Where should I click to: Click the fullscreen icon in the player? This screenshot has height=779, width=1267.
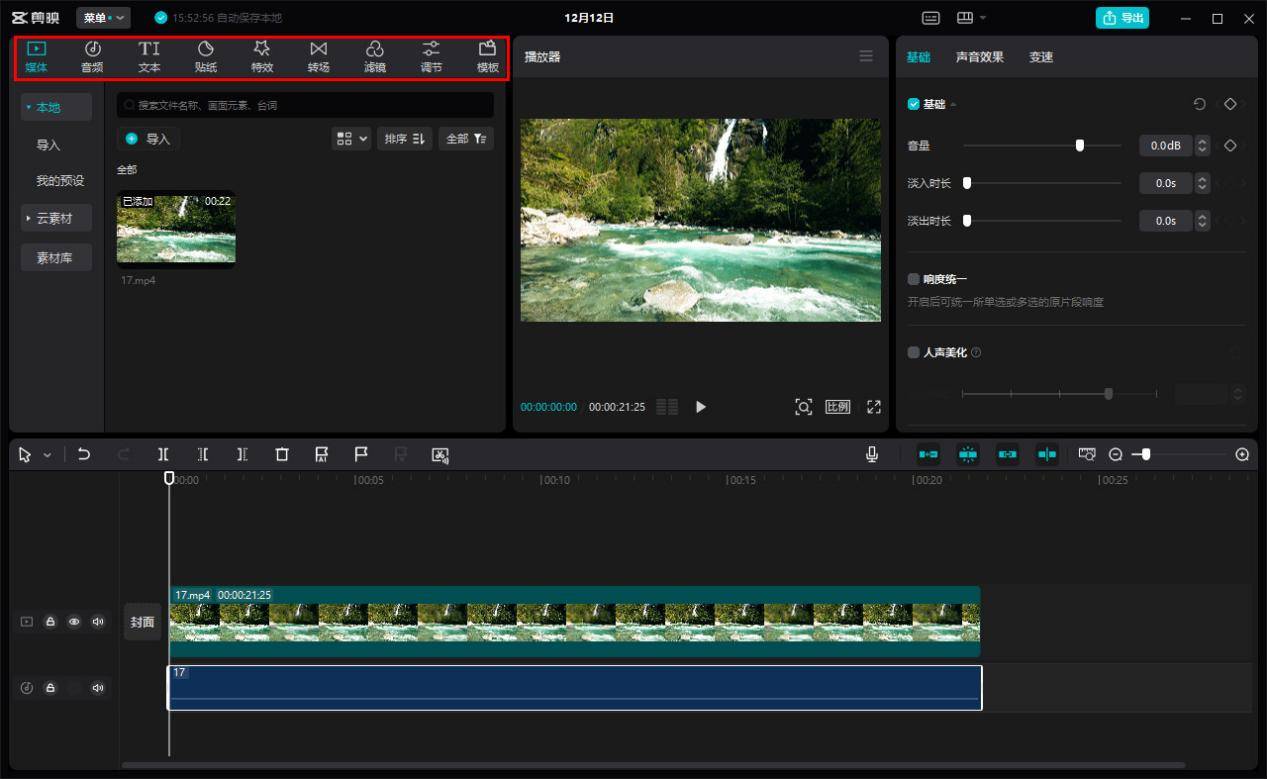click(x=874, y=407)
